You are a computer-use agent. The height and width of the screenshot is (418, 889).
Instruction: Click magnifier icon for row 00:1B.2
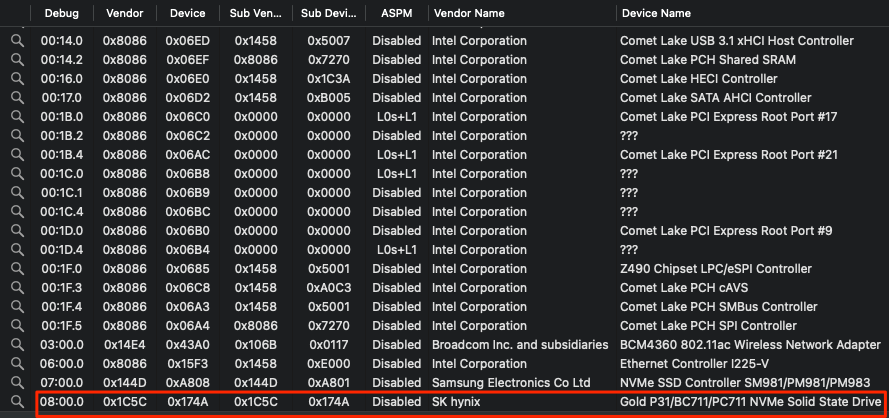(x=17, y=136)
